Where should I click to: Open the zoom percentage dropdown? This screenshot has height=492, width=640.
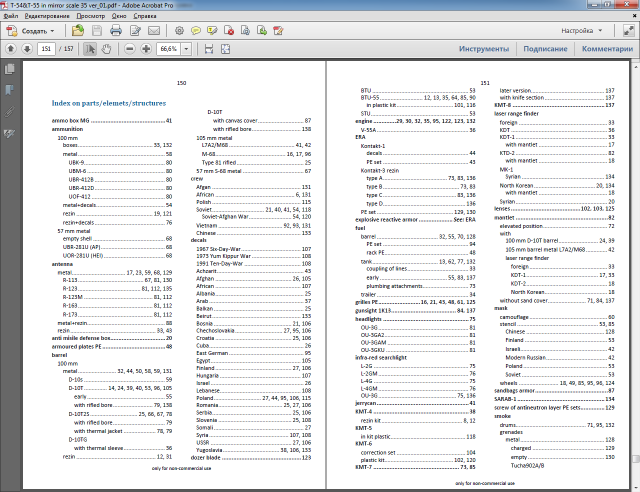187,48
